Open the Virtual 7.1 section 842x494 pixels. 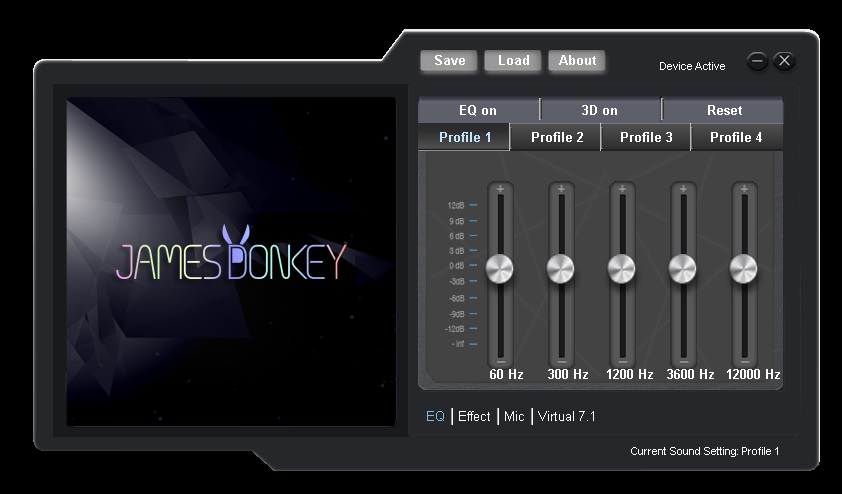point(567,416)
